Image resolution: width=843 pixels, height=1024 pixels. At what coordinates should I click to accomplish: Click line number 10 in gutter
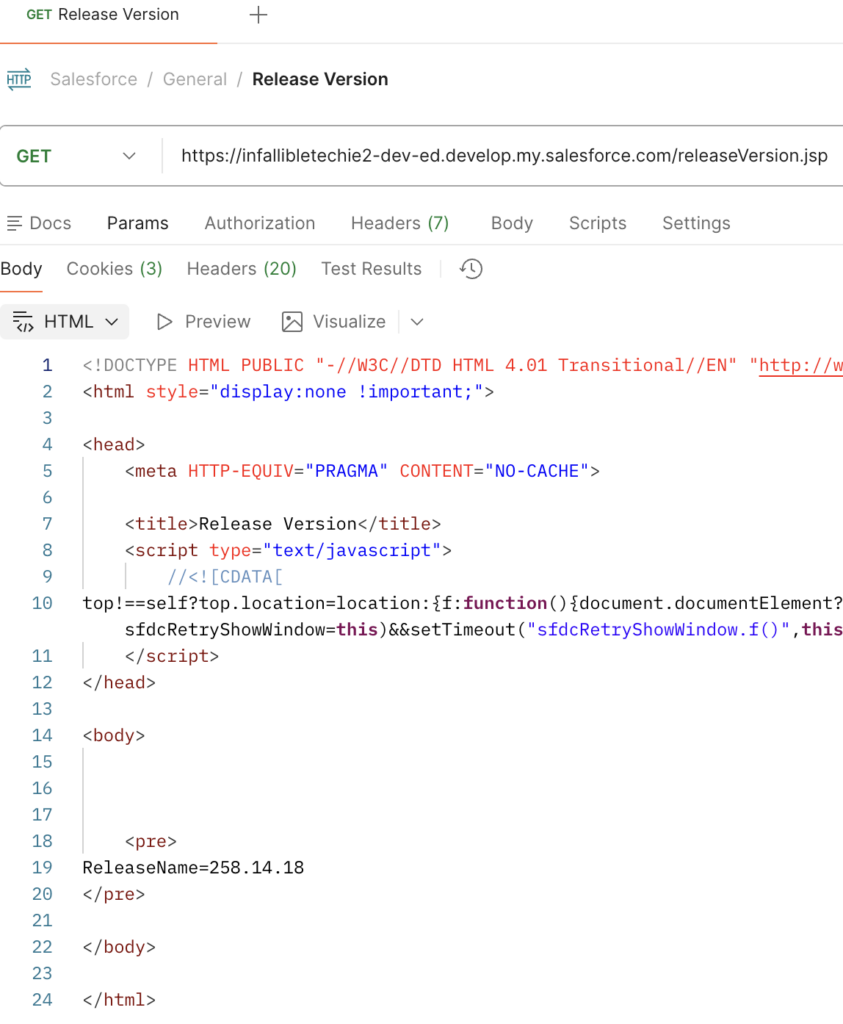coord(42,603)
